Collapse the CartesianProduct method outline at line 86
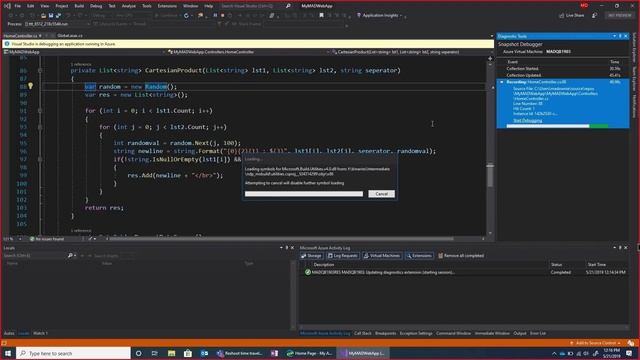 [x=40, y=71]
